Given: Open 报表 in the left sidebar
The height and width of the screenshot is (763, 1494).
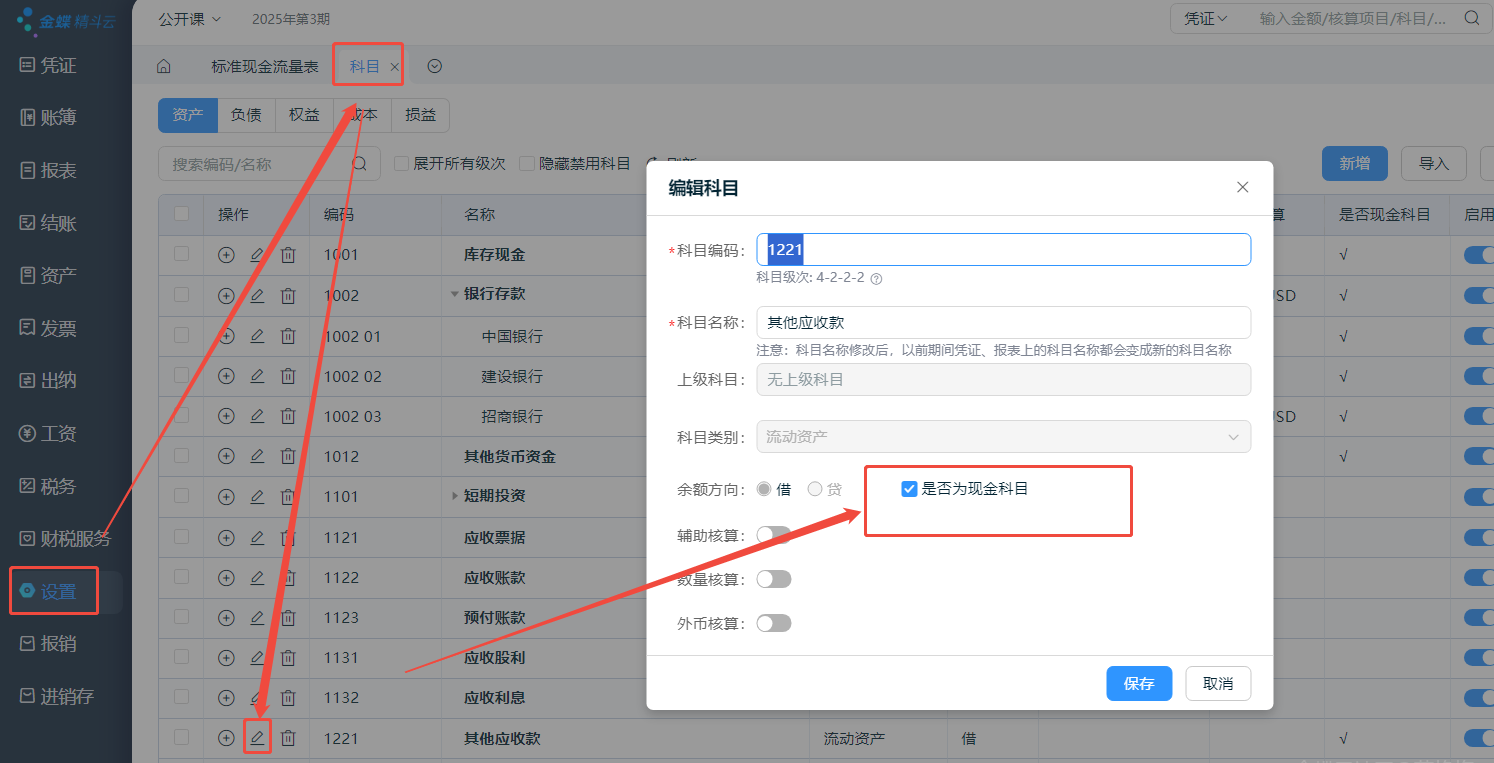Looking at the screenshot, I should 58,170.
